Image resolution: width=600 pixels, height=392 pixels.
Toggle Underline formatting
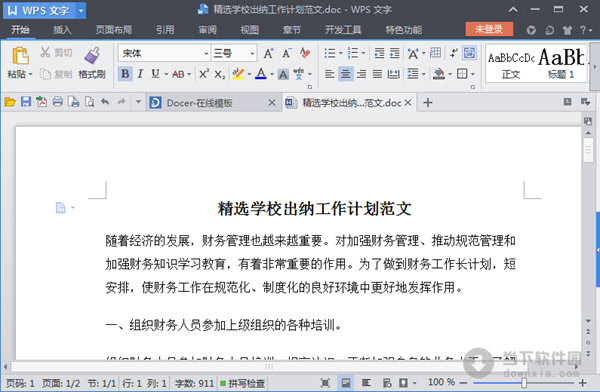click(x=155, y=74)
